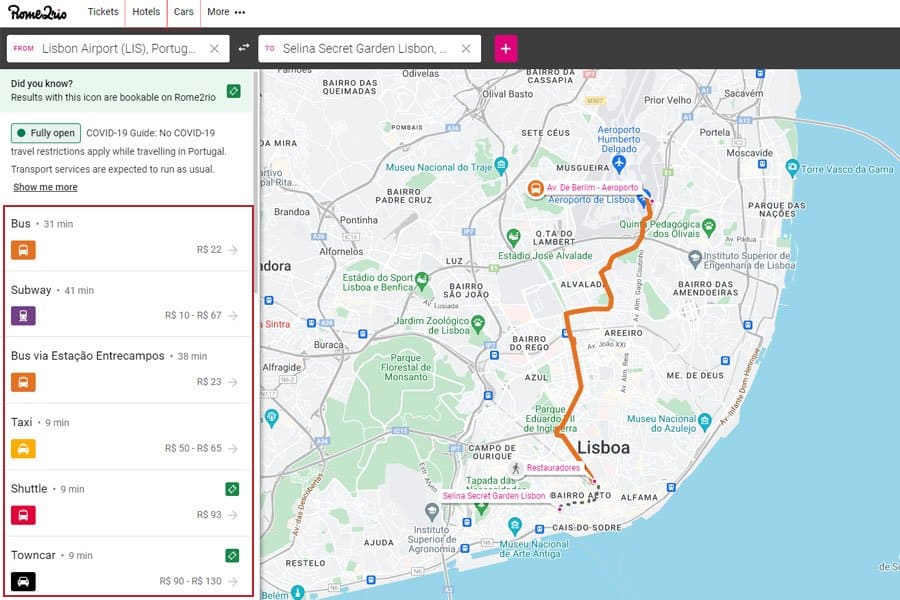Add another destination with plus button
This screenshot has height=600, width=900.
point(506,49)
